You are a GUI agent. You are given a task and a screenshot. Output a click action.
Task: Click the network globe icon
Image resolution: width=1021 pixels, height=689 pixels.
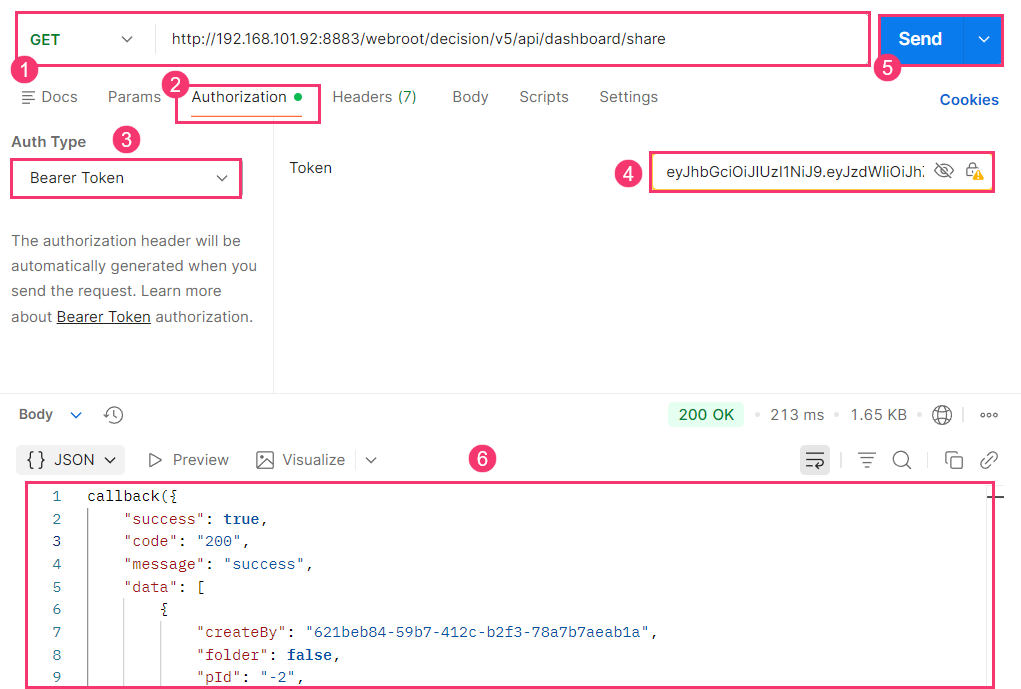coord(941,415)
